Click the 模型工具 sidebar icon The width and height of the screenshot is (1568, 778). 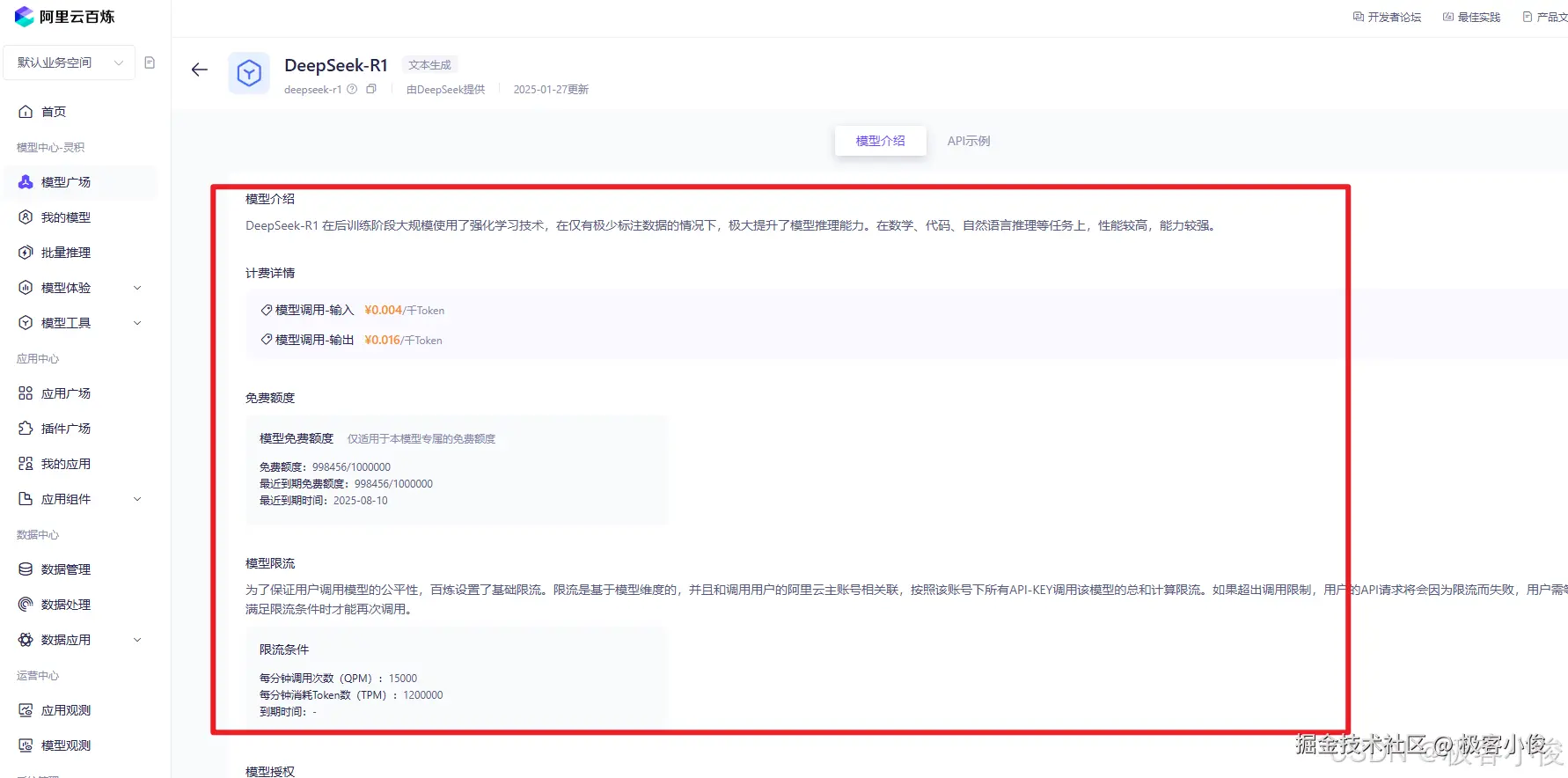click(x=26, y=323)
